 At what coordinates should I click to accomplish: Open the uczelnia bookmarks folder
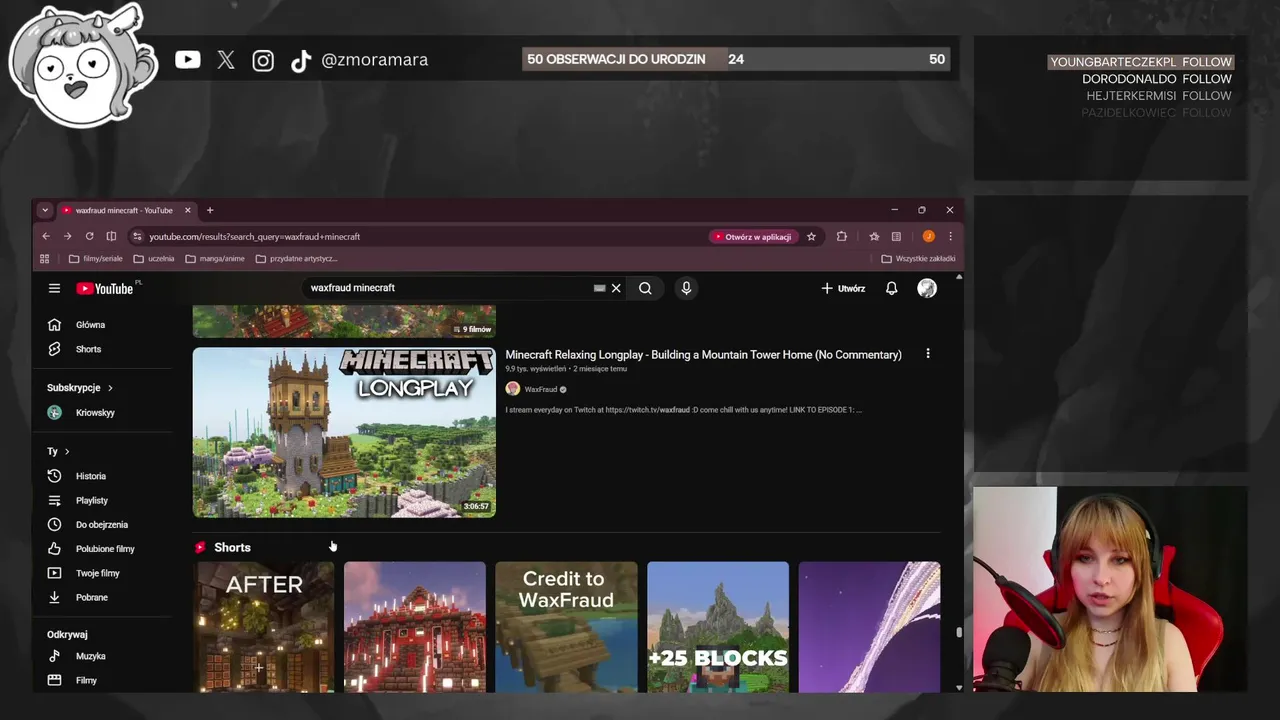point(153,259)
